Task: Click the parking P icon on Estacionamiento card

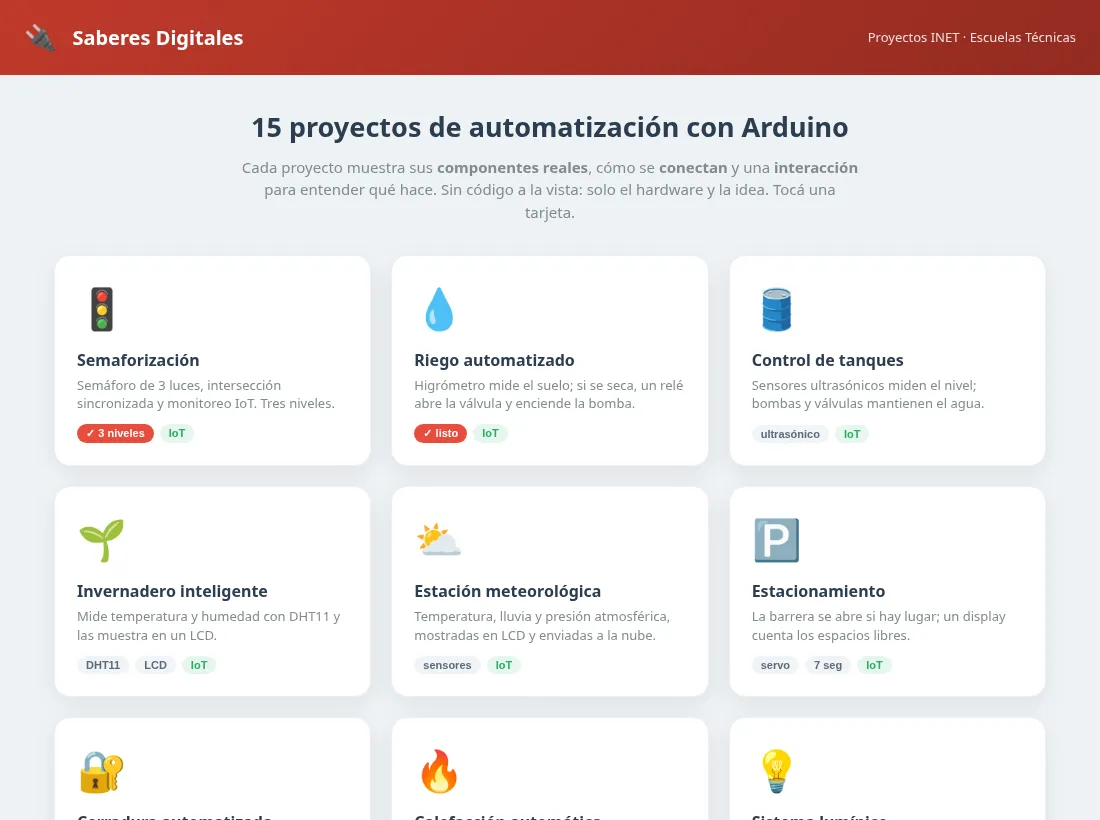Action: [777, 540]
